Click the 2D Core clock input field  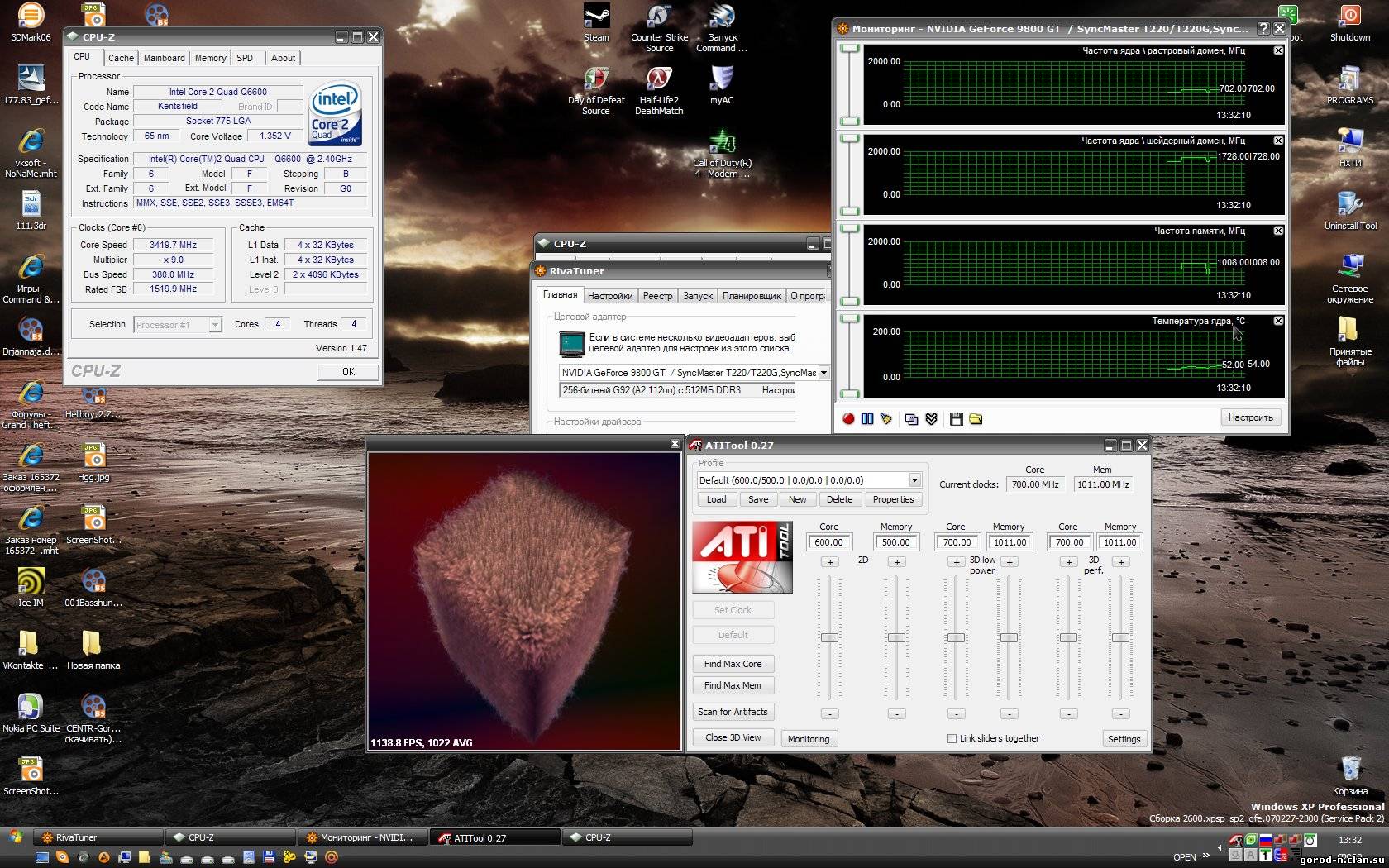click(829, 542)
